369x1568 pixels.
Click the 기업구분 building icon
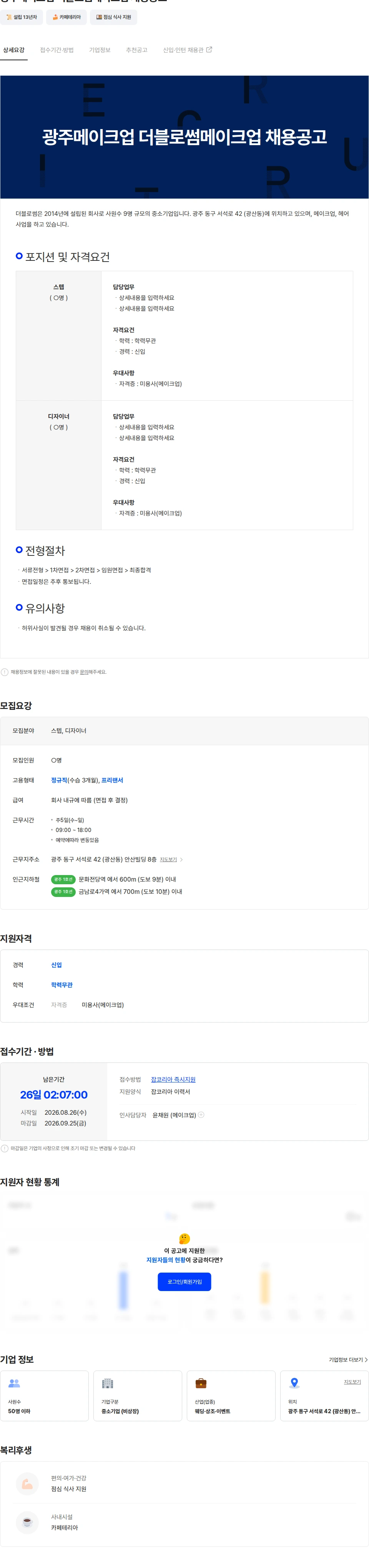[x=108, y=1384]
